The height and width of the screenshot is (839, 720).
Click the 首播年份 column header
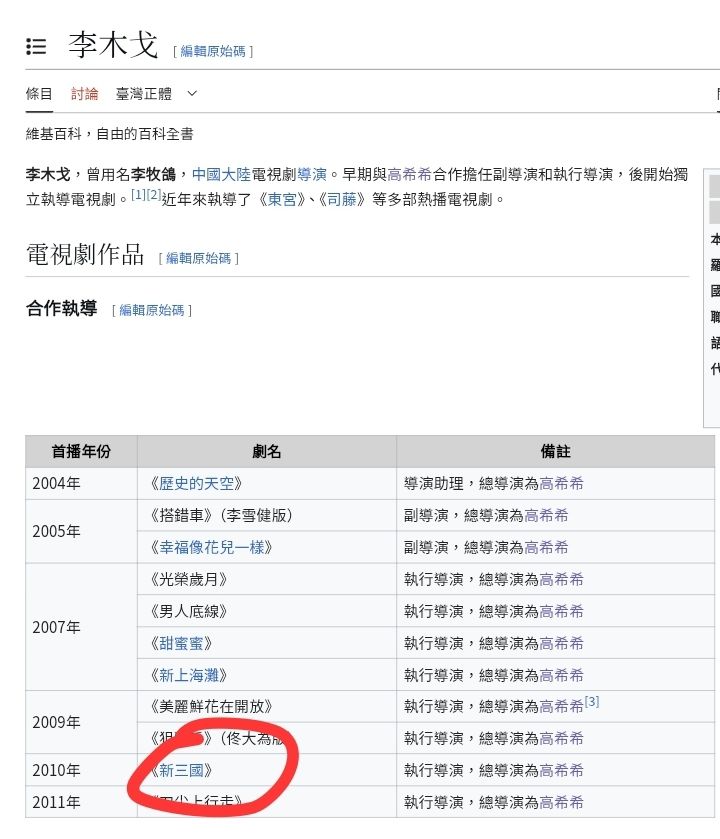coord(81,452)
